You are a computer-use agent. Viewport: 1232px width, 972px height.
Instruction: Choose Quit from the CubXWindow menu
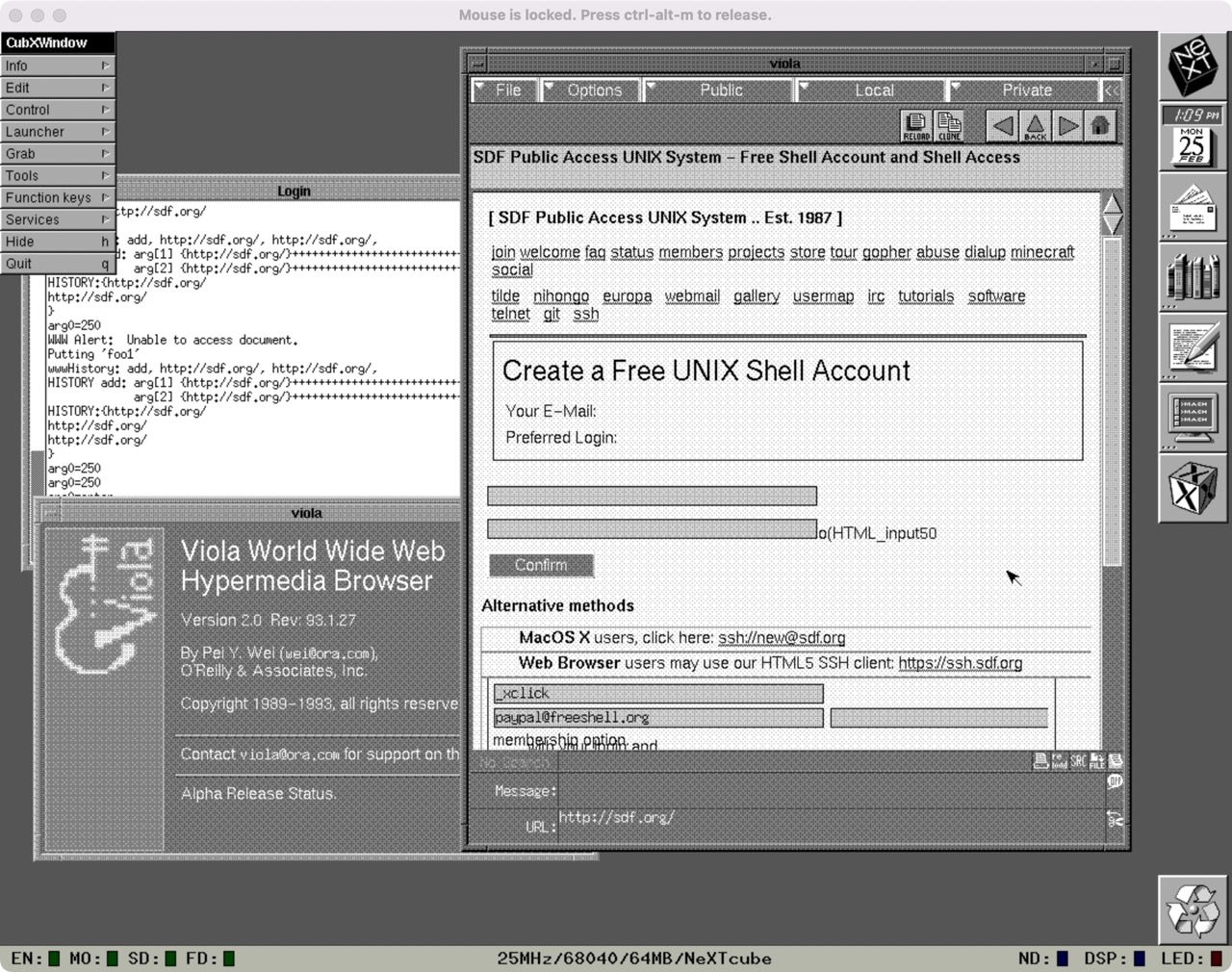58,264
